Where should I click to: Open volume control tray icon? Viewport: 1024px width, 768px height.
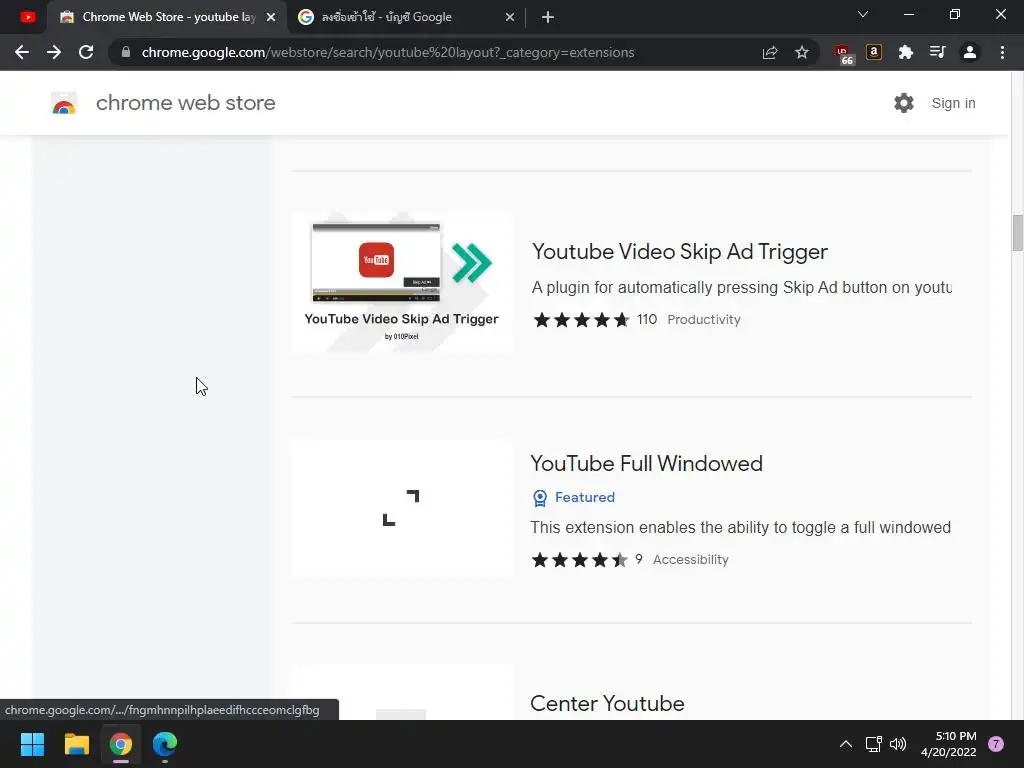(898, 744)
